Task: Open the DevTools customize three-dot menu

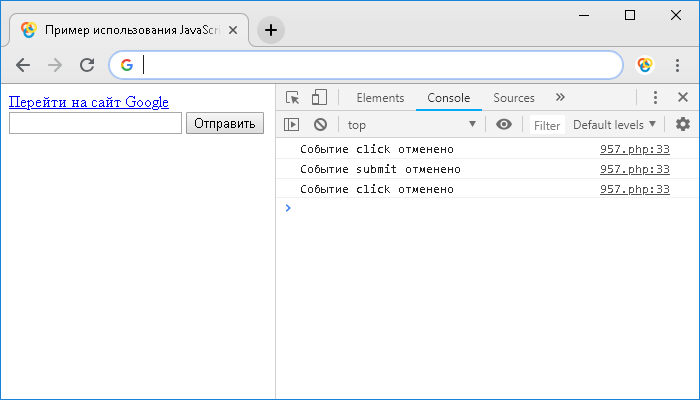Action: click(655, 97)
